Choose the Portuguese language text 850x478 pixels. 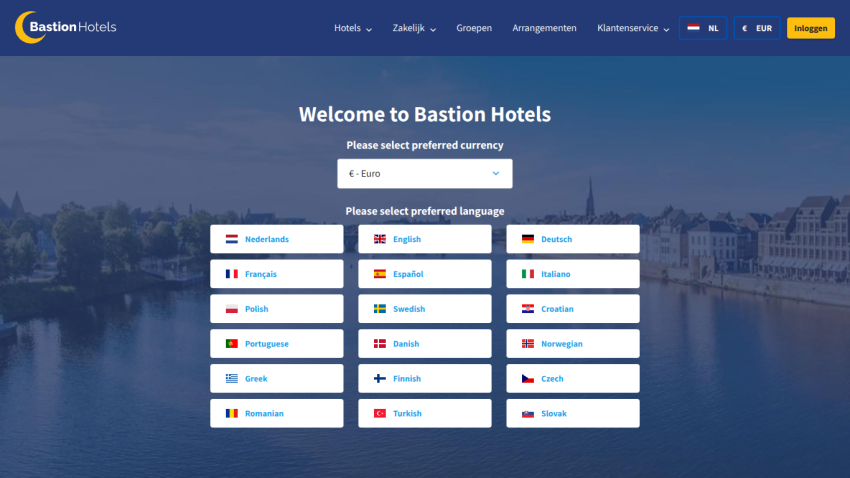(267, 344)
